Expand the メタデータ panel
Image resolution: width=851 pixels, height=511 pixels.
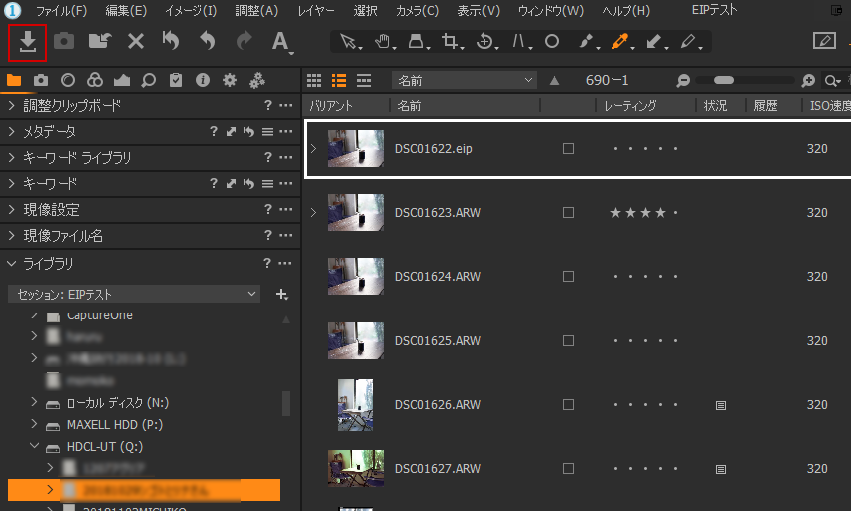[11, 132]
